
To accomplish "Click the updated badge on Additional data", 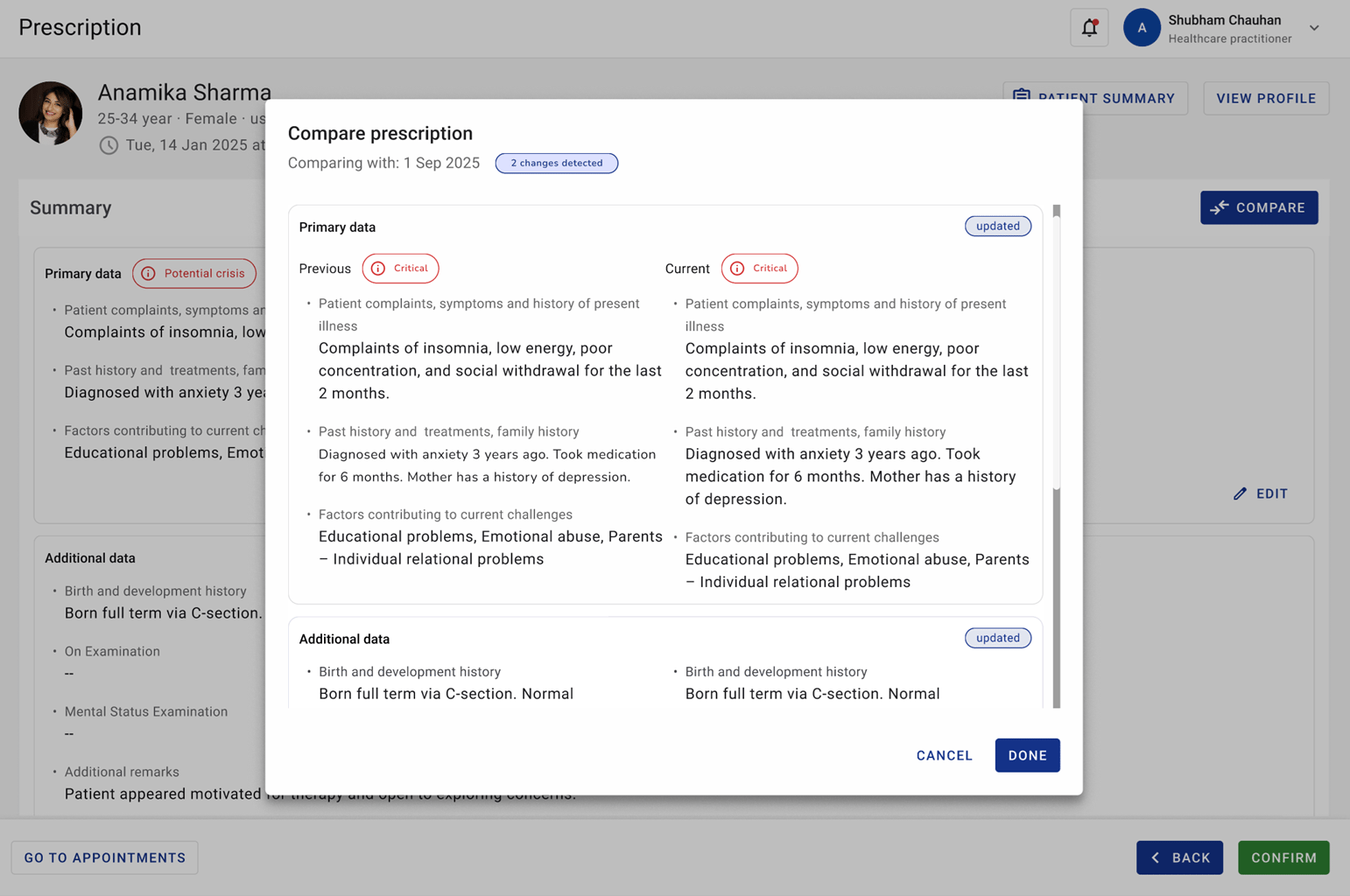I will pyautogui.click(x=997, y=638).
